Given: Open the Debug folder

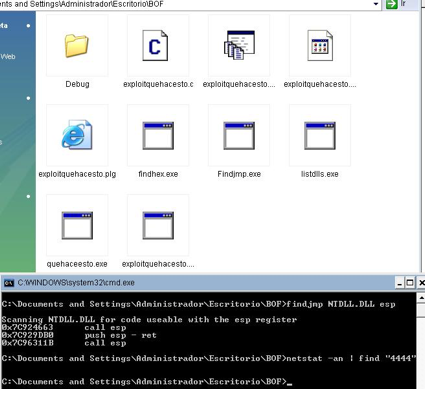Looking at the screenshot, I should [77, 46].
